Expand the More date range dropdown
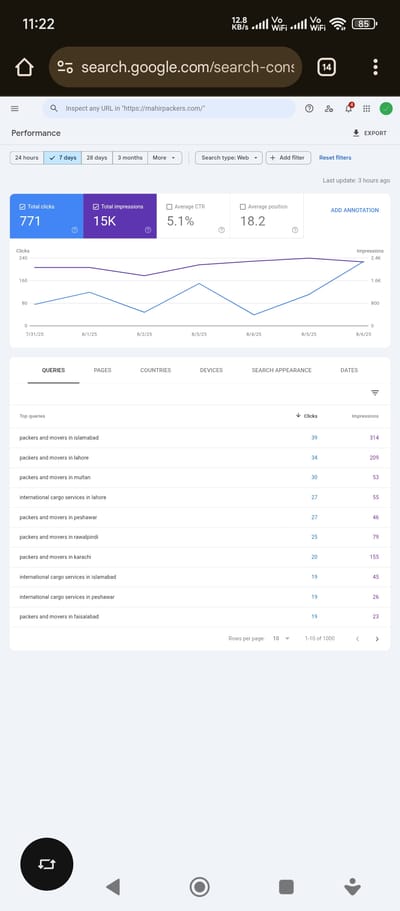This screenshot has height=911, width=400. [165, 158]
